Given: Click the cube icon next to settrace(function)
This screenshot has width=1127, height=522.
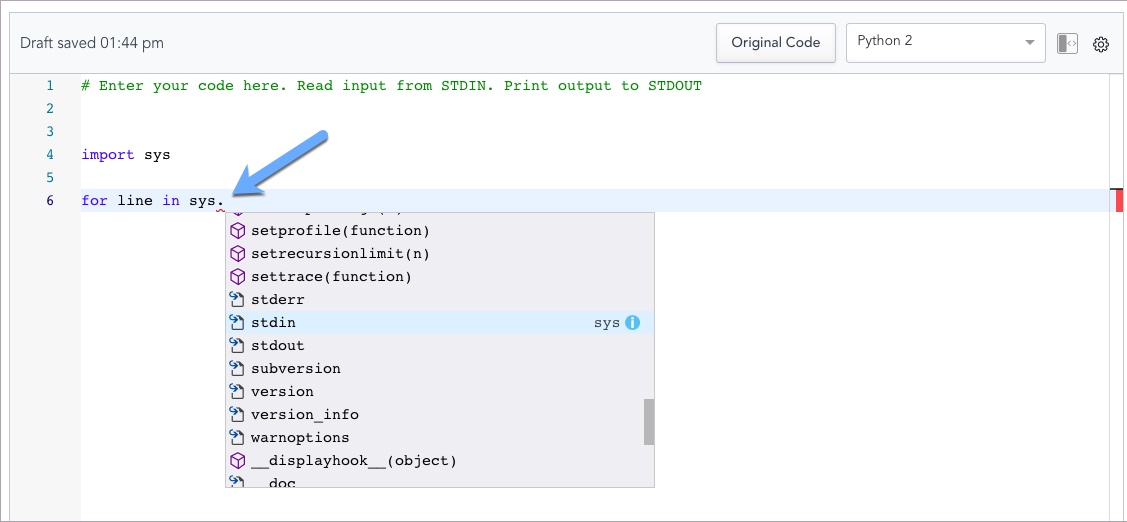Looking at the screenshot, I should tap(237, 277).
